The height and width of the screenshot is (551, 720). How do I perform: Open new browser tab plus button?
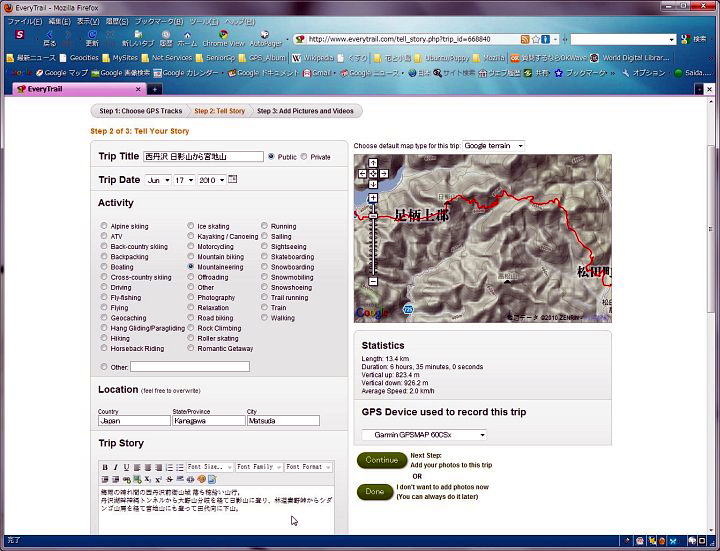click(154, 90)
